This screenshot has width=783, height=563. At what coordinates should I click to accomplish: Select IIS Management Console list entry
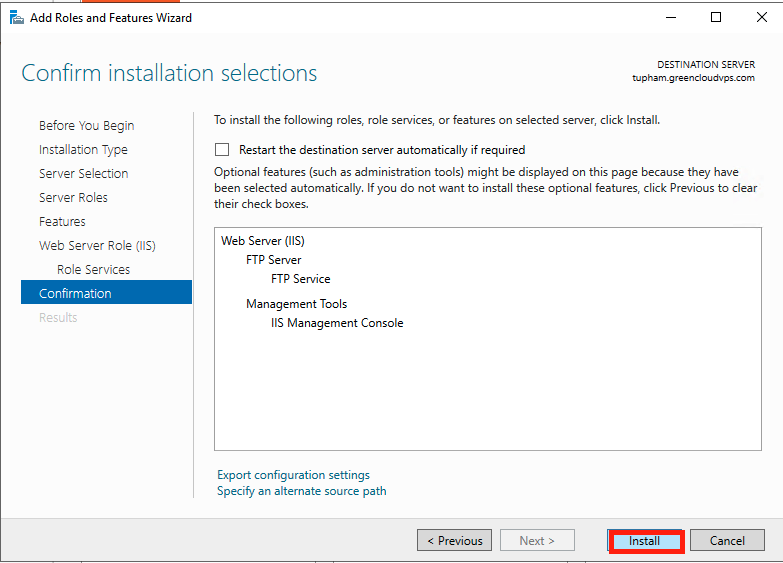click(x=337, y=323)
